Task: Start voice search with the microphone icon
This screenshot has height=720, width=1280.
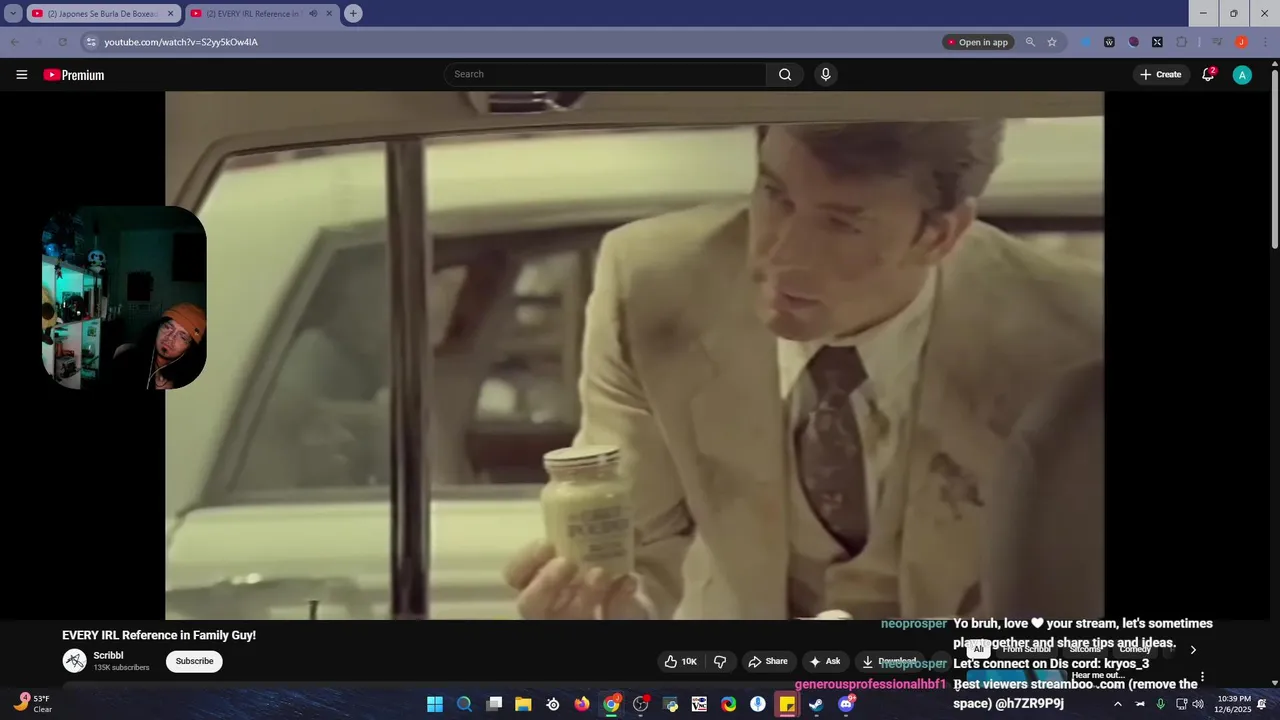Action: click(x=825, y=74)
